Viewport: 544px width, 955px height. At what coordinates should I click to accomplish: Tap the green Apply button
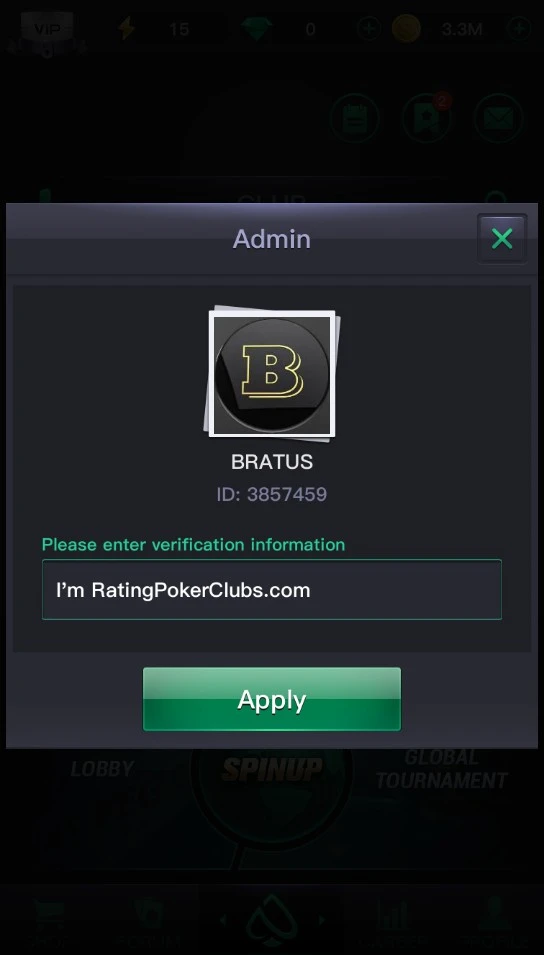click(272, 699)
